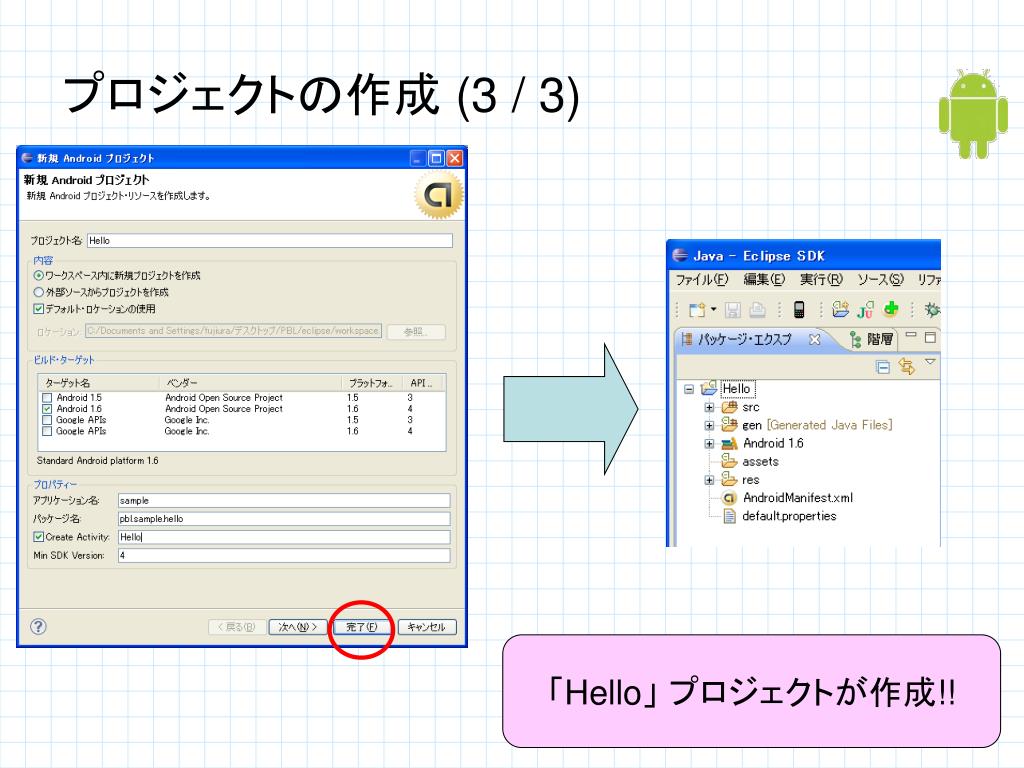
Task: Open the New wizard dropdown arrow
Action: point(713,310)
